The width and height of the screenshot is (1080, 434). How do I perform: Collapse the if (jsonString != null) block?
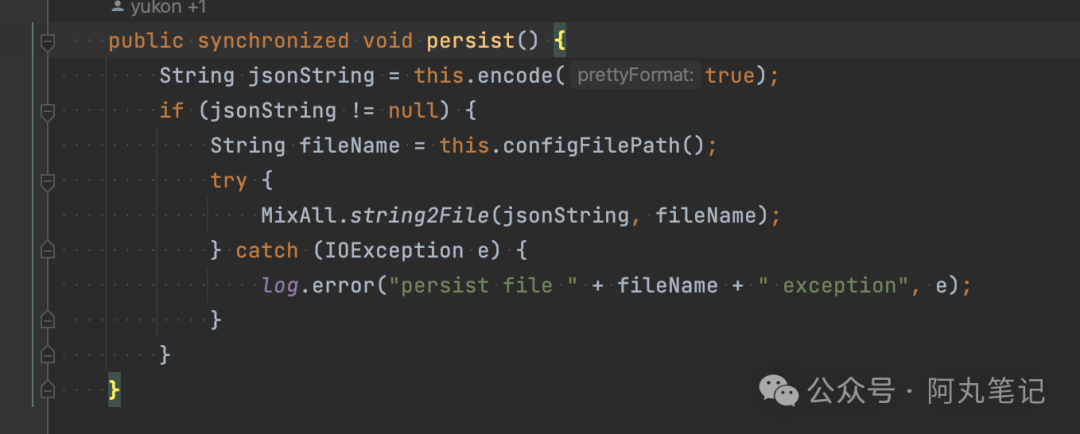[x=46, y=111]
